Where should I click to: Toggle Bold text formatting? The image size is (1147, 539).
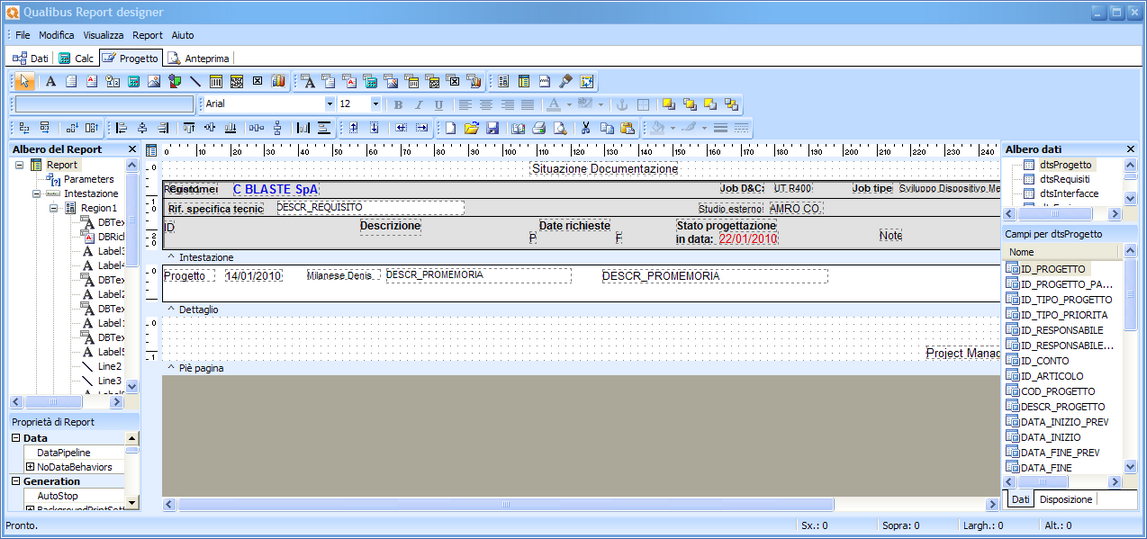pyautogui.click(x=398, y=104)
